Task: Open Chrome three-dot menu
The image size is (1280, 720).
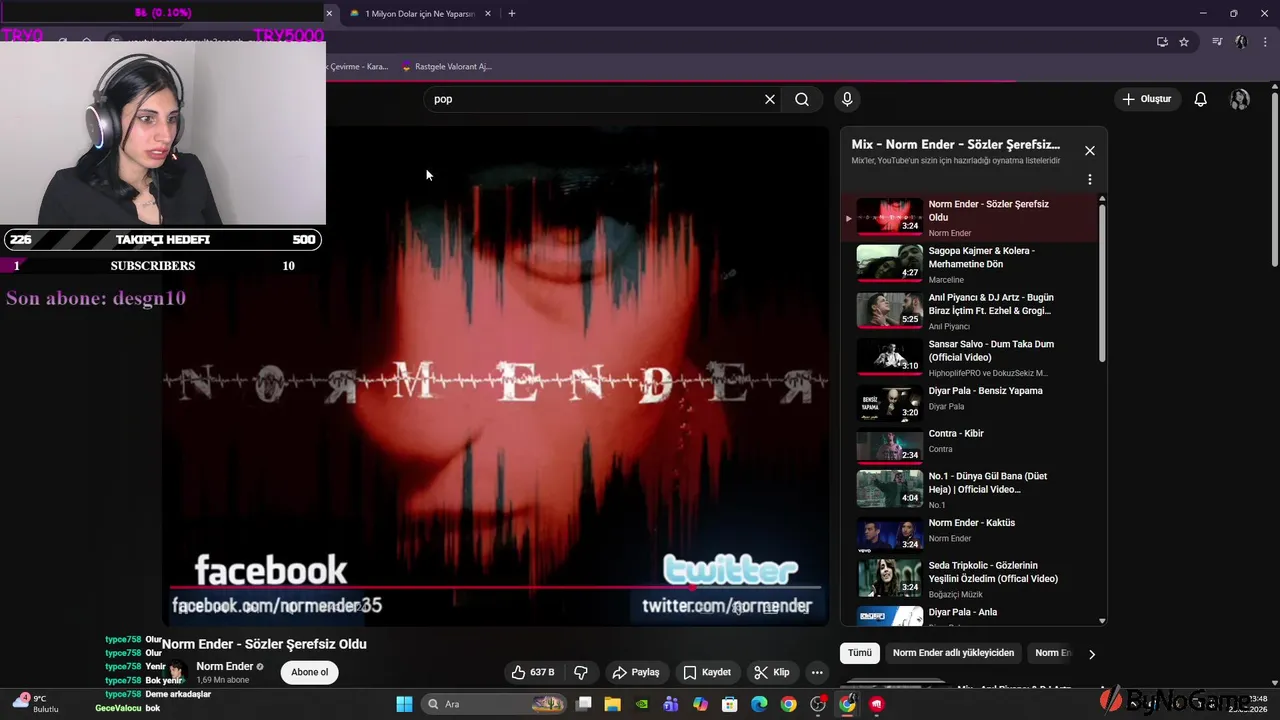Action: (1266, 42)
